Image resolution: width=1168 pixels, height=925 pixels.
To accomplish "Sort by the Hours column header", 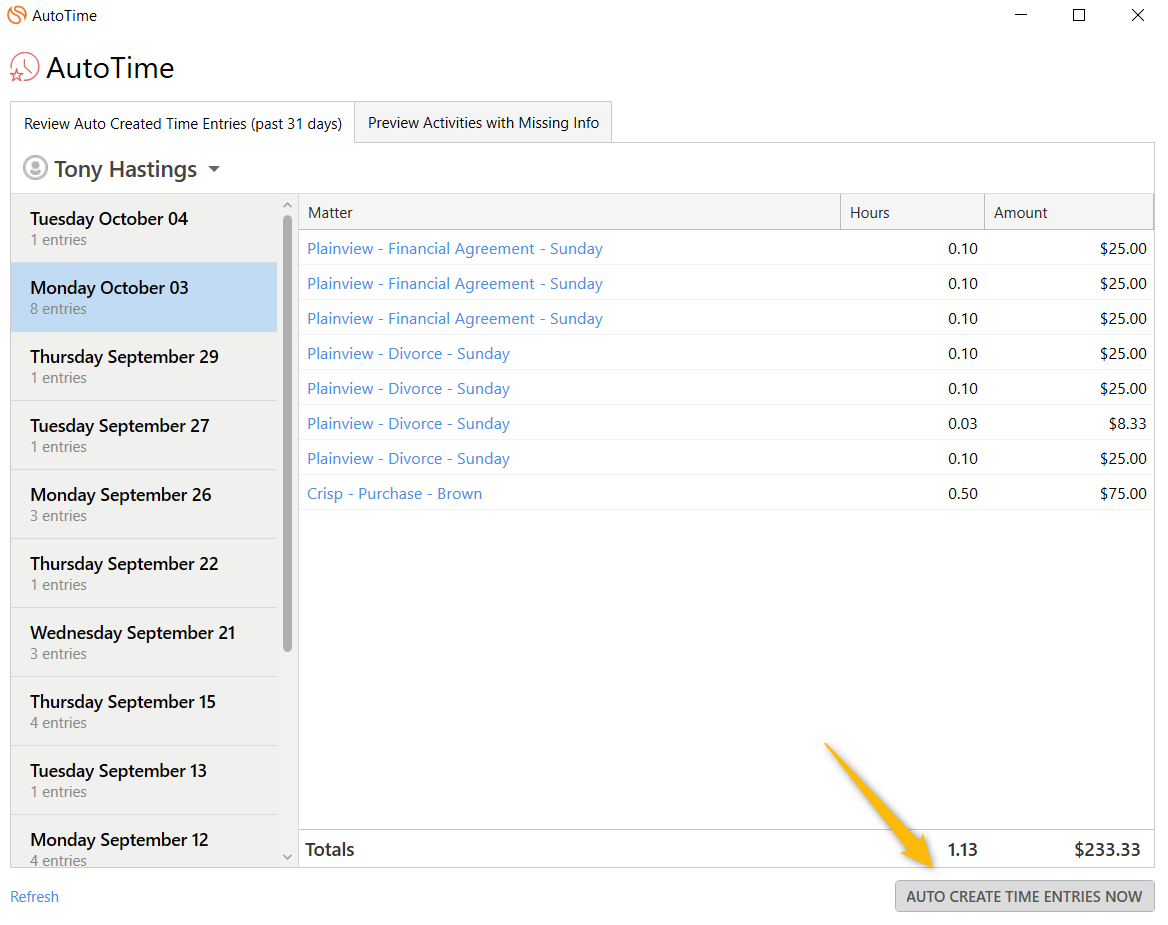I will point(912,212).
